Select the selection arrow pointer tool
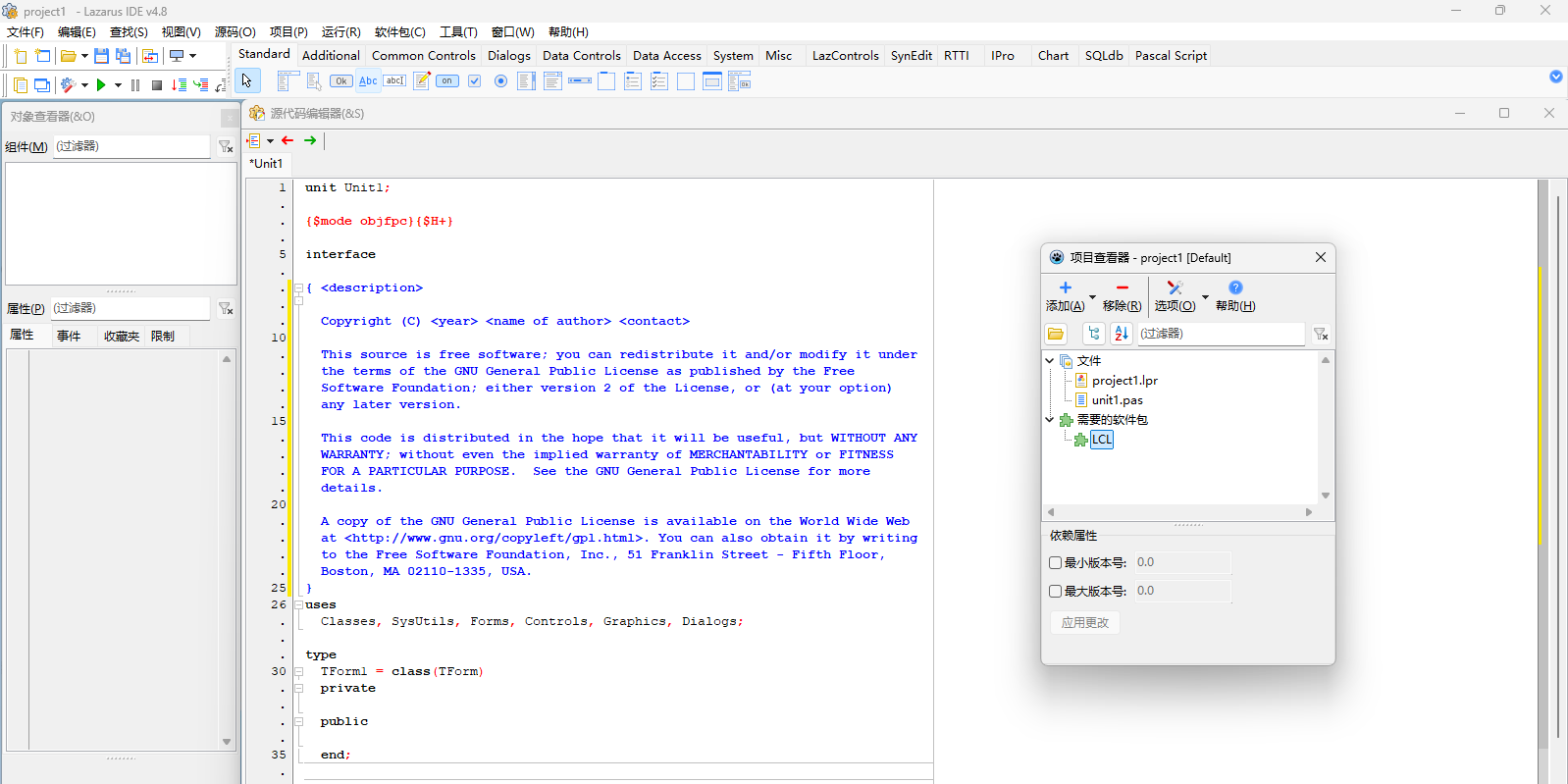Image resolution: width=1568 pixels, height=784 pixels. 246,81
